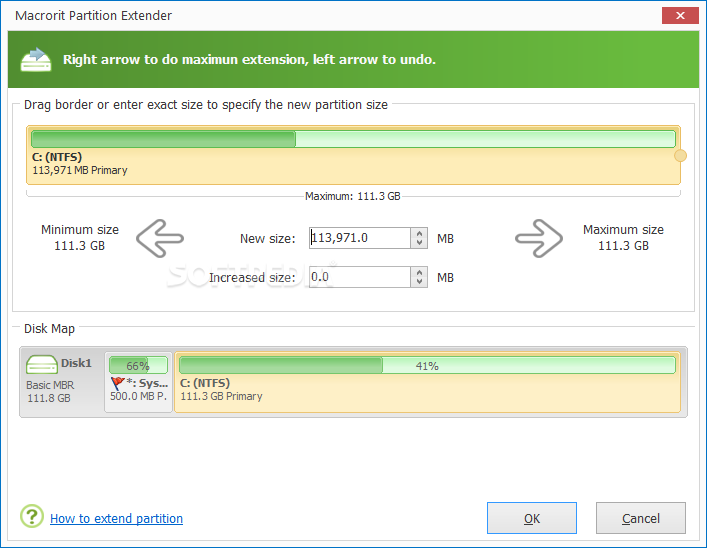Grab the round resize handle on C: partition
The image size is (707, 548).
click(x=680, y=156)
